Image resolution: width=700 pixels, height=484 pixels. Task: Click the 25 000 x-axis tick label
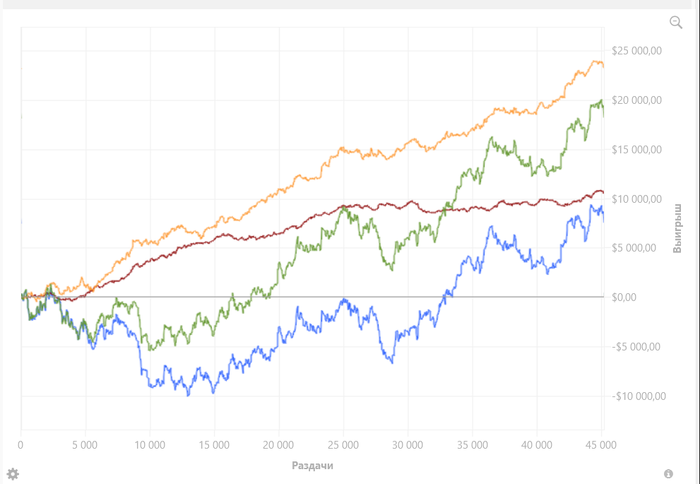(343, 444)
